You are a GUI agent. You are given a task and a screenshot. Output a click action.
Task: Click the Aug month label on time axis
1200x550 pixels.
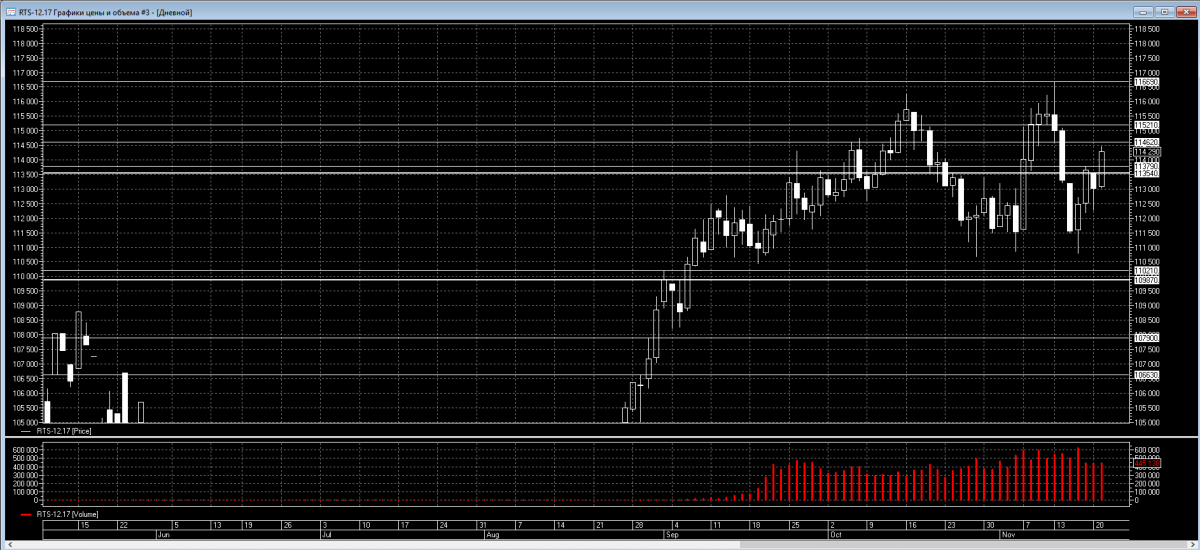click(492, 535)
